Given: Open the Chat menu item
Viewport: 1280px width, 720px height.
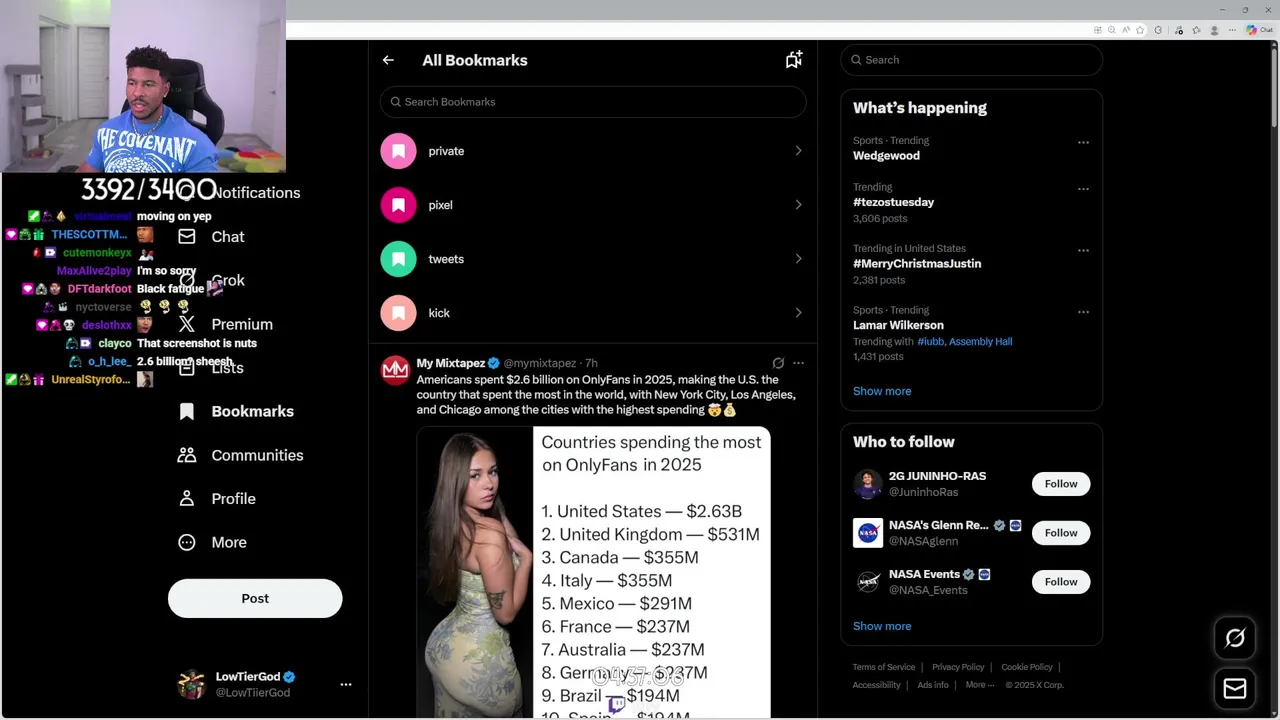Looking at the screenshot, I should 228,237.
